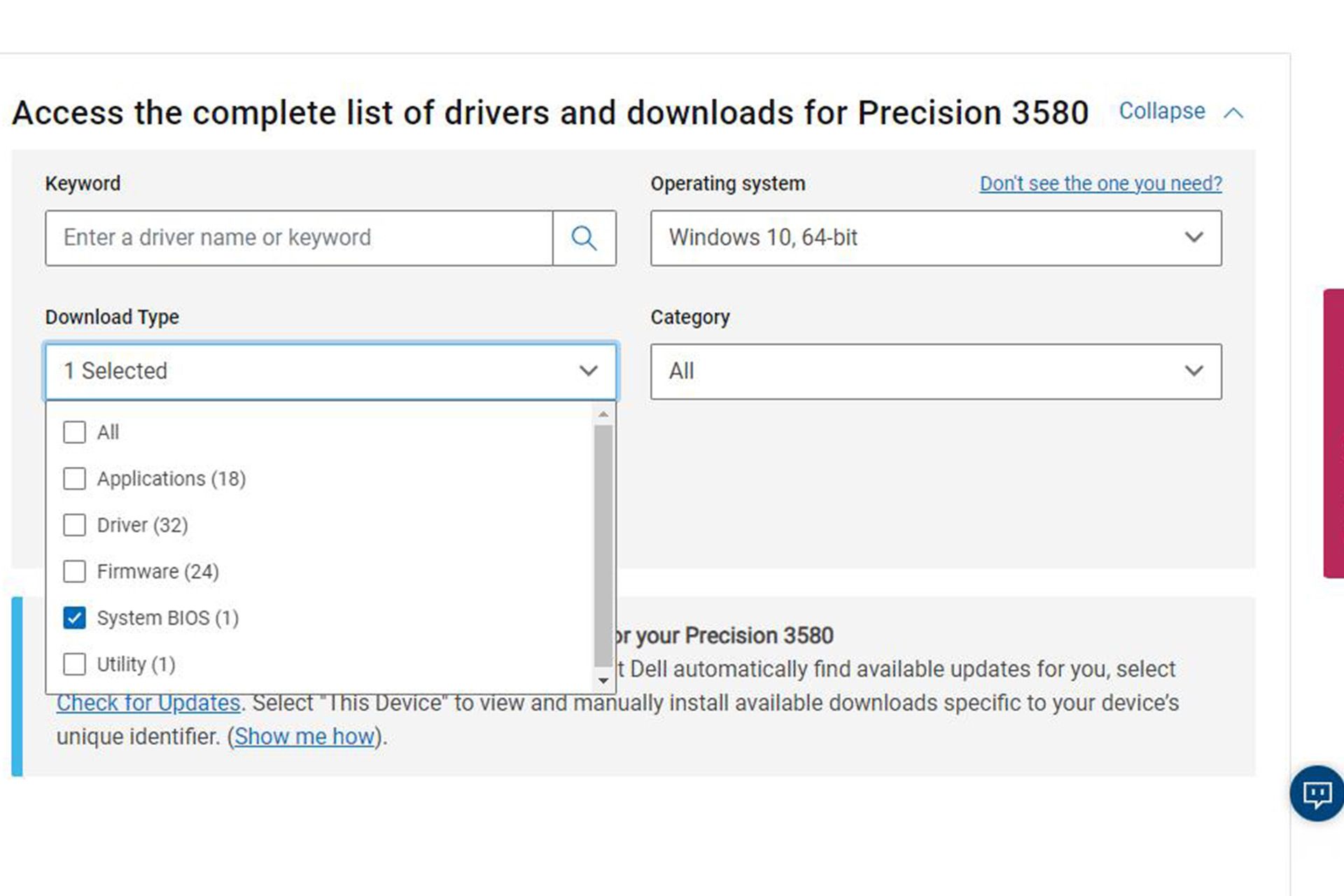Click the Collapse chevron arrow icon
Viewport: 1344px width, 896px height.
(1233, 113)
